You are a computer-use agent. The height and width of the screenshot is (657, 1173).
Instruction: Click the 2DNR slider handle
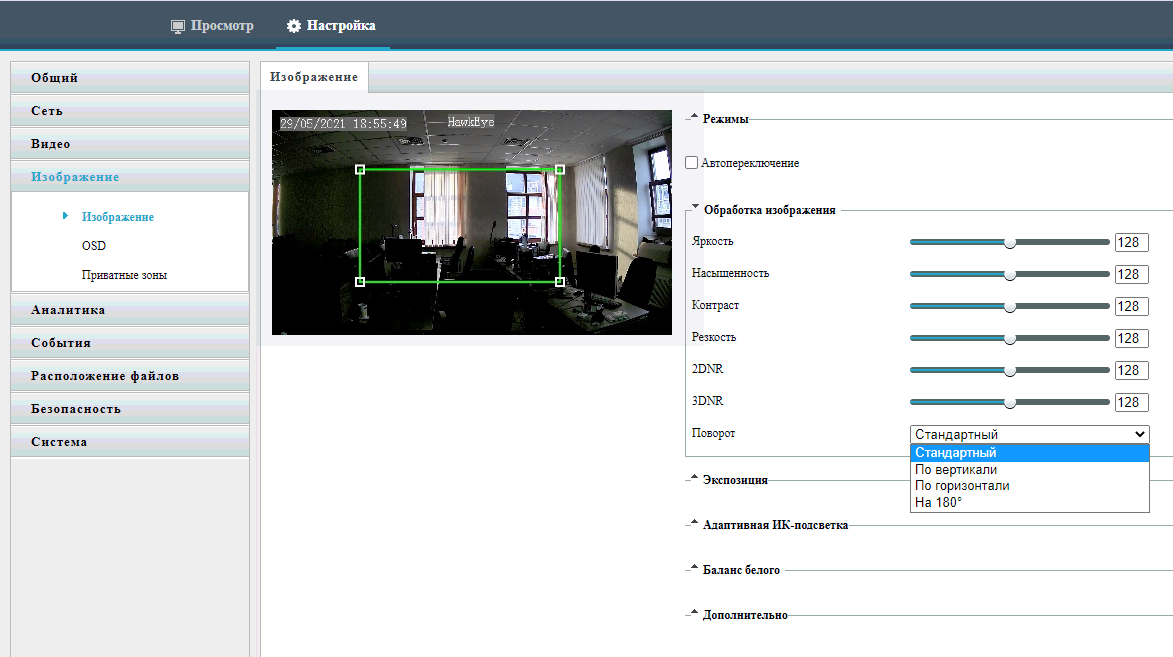1010,370
